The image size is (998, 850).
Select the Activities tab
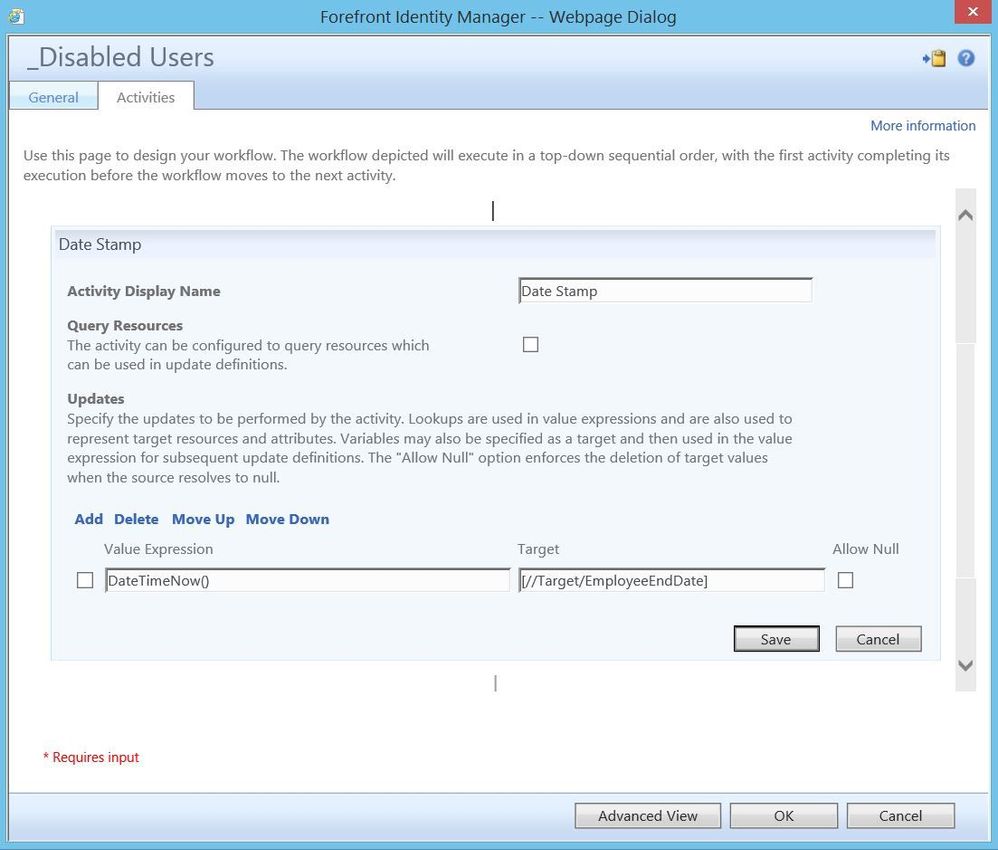(146, 97)
